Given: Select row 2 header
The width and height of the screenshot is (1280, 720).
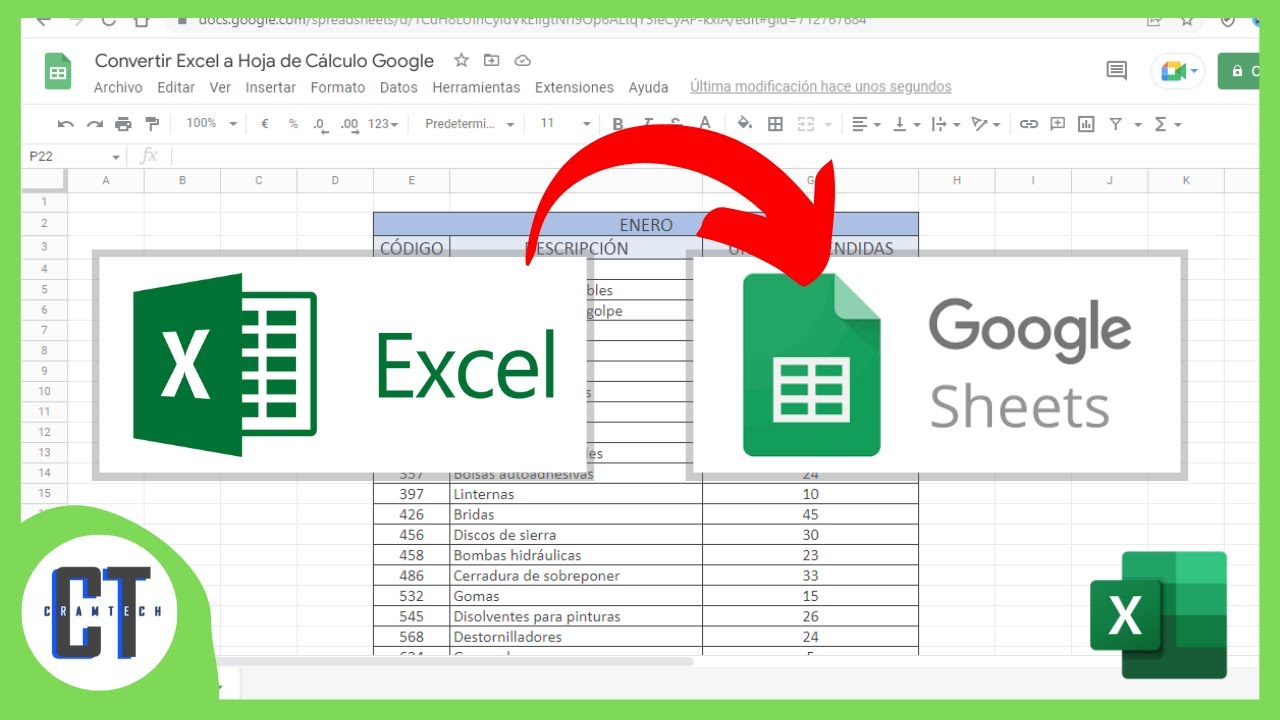Looking at the screenshot, I should tap(44, 223).
